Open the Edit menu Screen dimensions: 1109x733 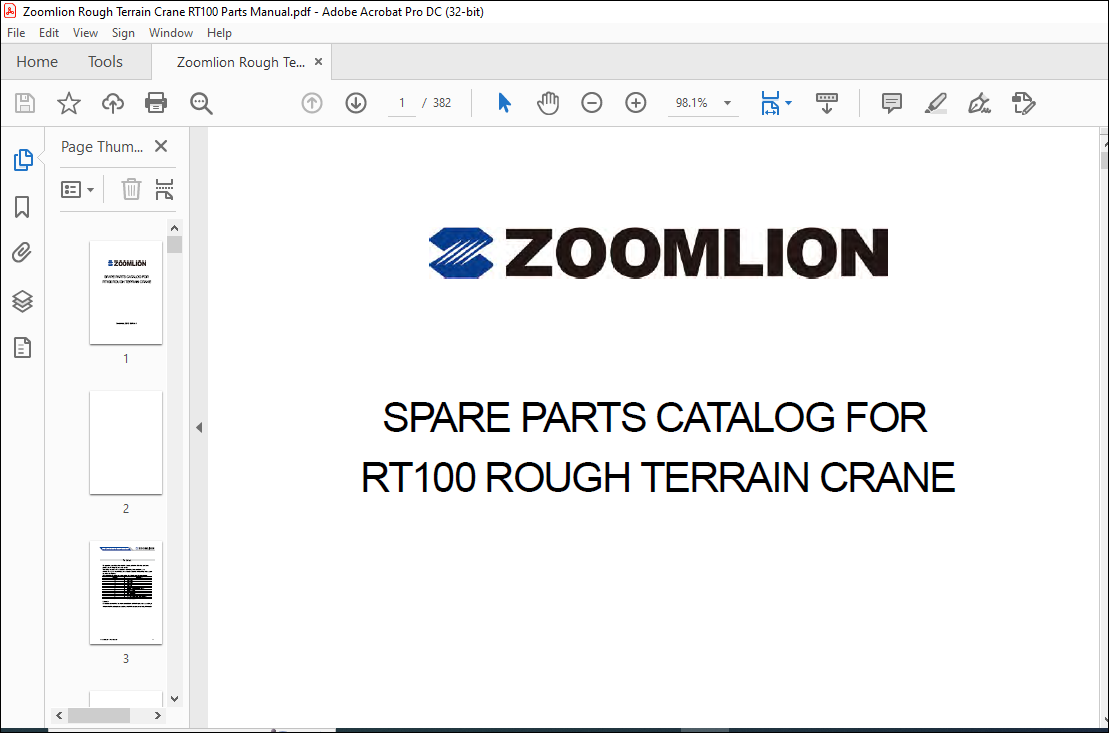49,33
